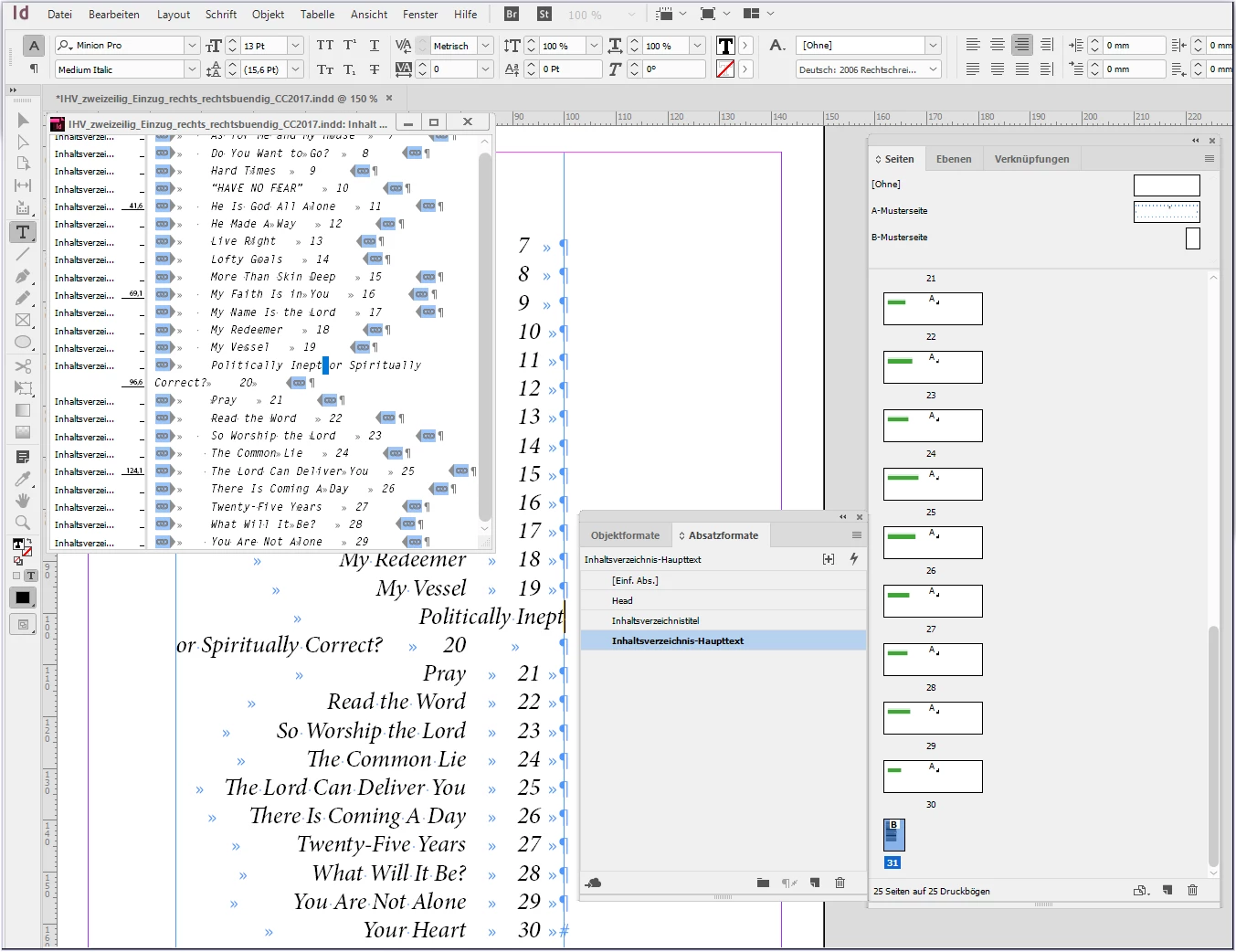Select the Head paragraph style

tap(723, 600)
